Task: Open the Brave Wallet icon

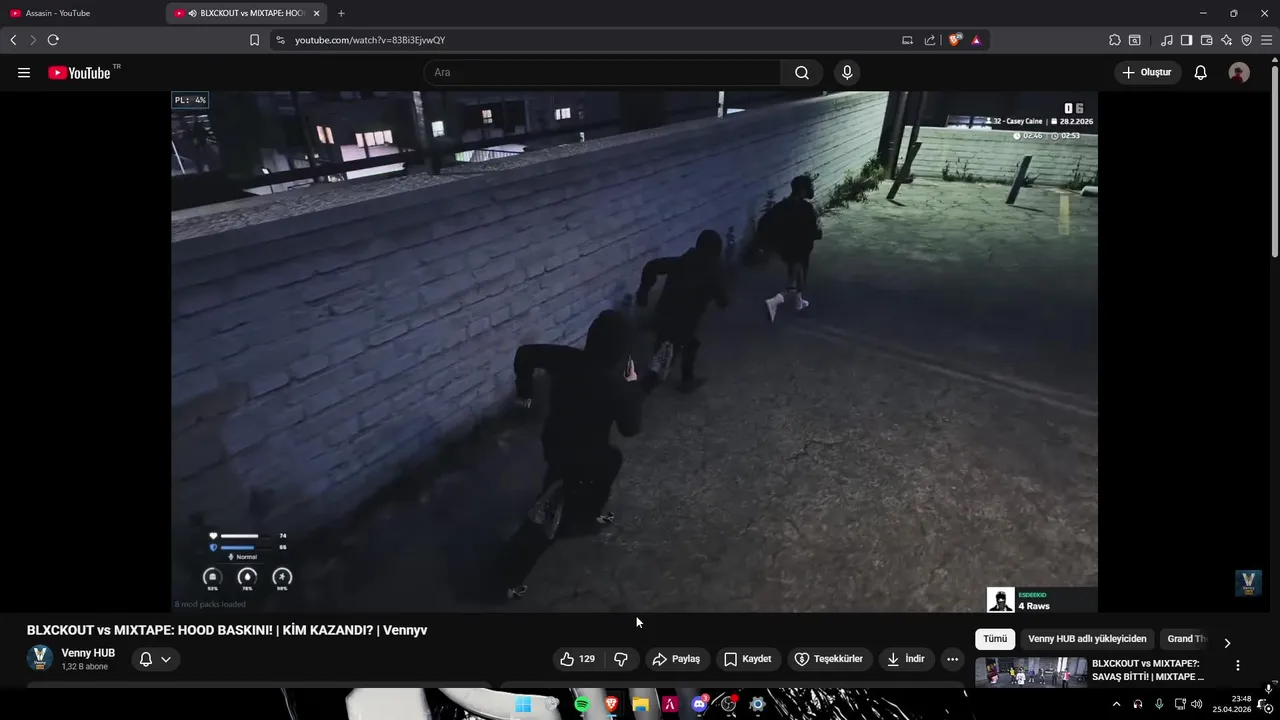Action: click(1206, 40)
